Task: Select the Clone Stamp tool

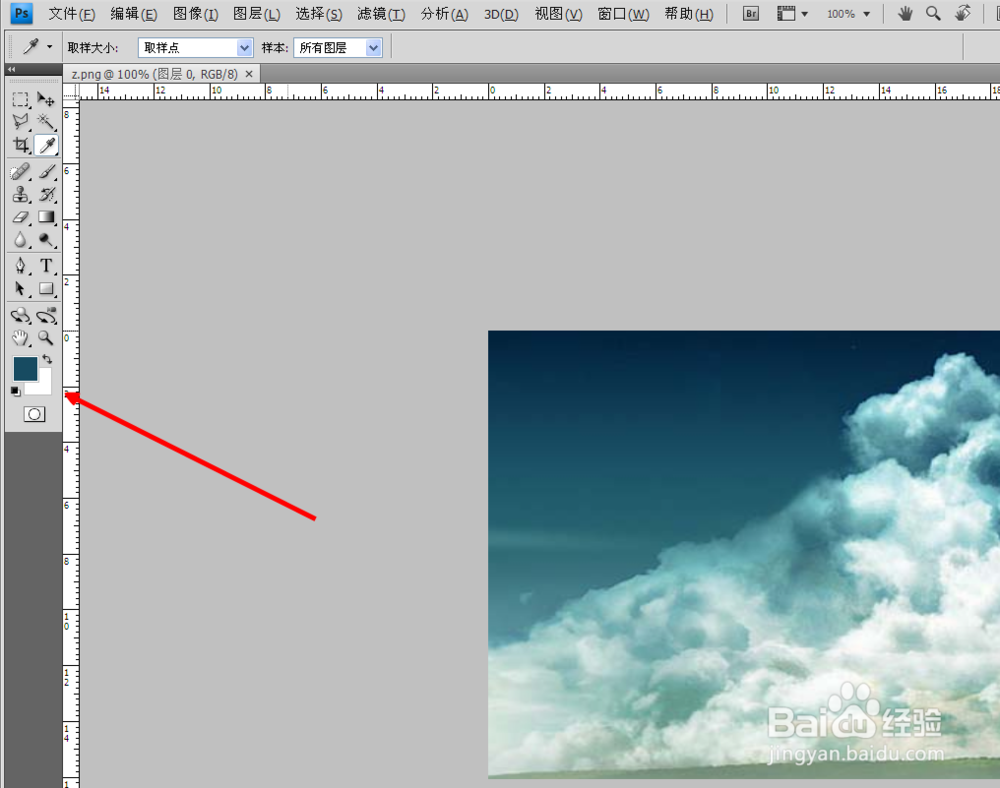Action: (x=20, y=194)
